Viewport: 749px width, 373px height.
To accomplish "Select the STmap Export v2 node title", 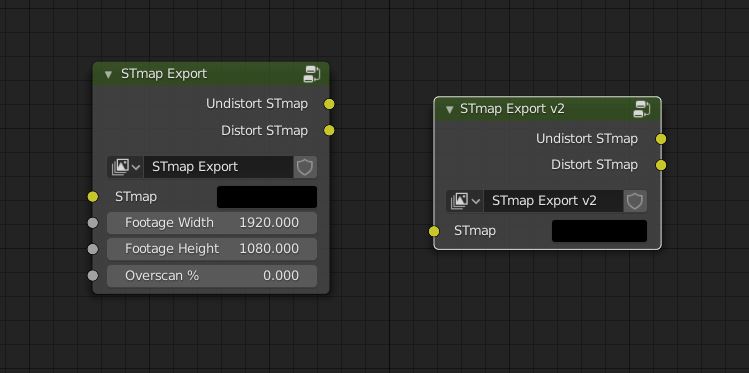I will (512, 109).
